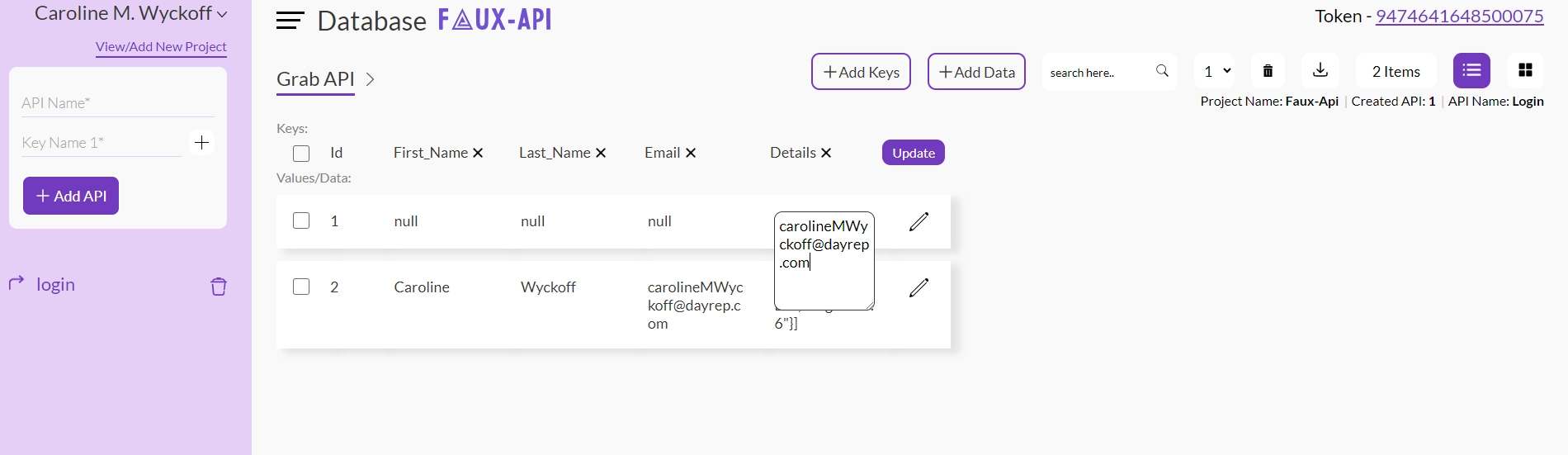Open the View/Add New Project link
Viewport: 1568px width, 455px height.
[161, 47]
